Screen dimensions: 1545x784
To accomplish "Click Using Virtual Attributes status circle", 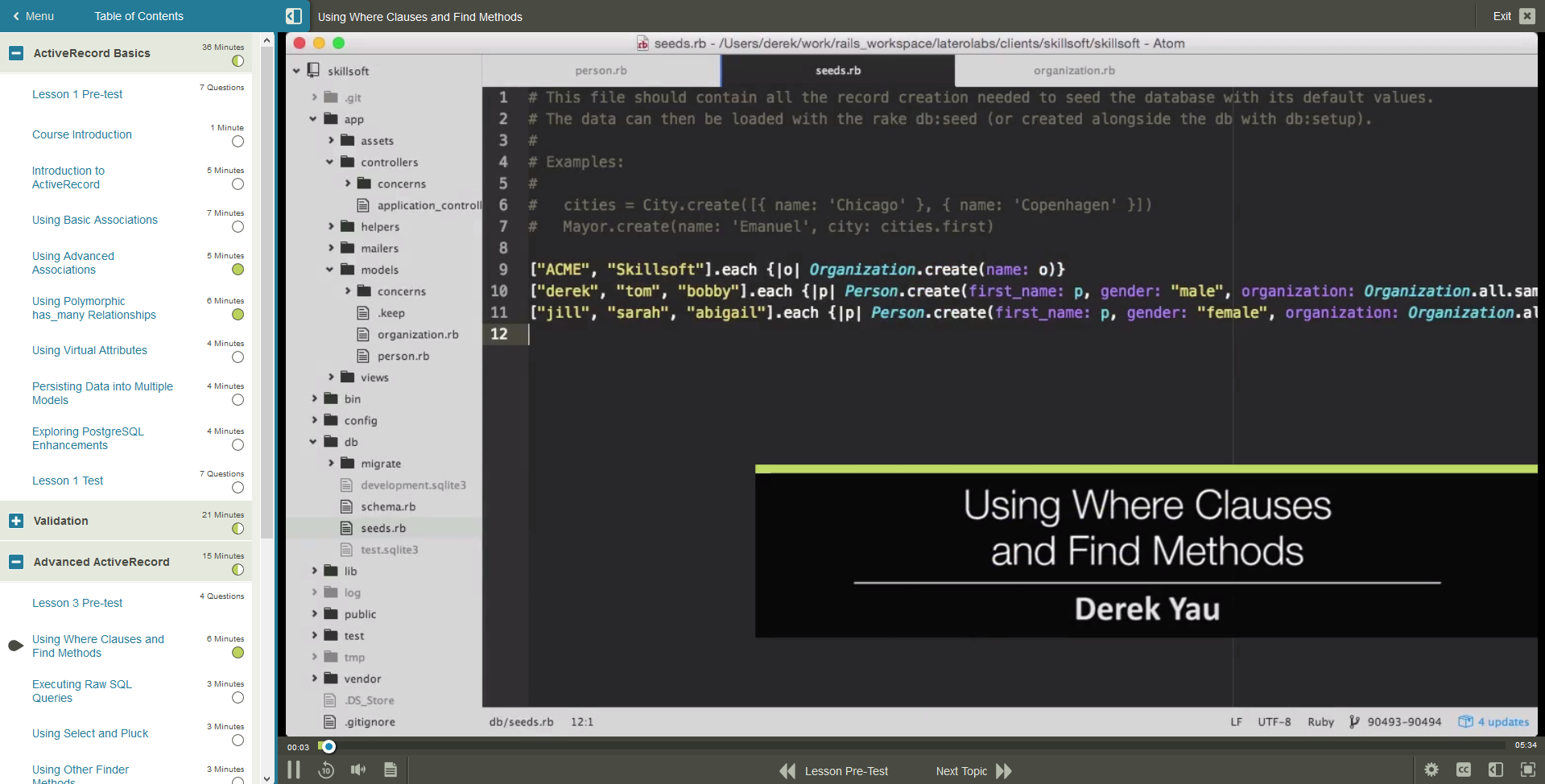I will (x=238, y=357).
